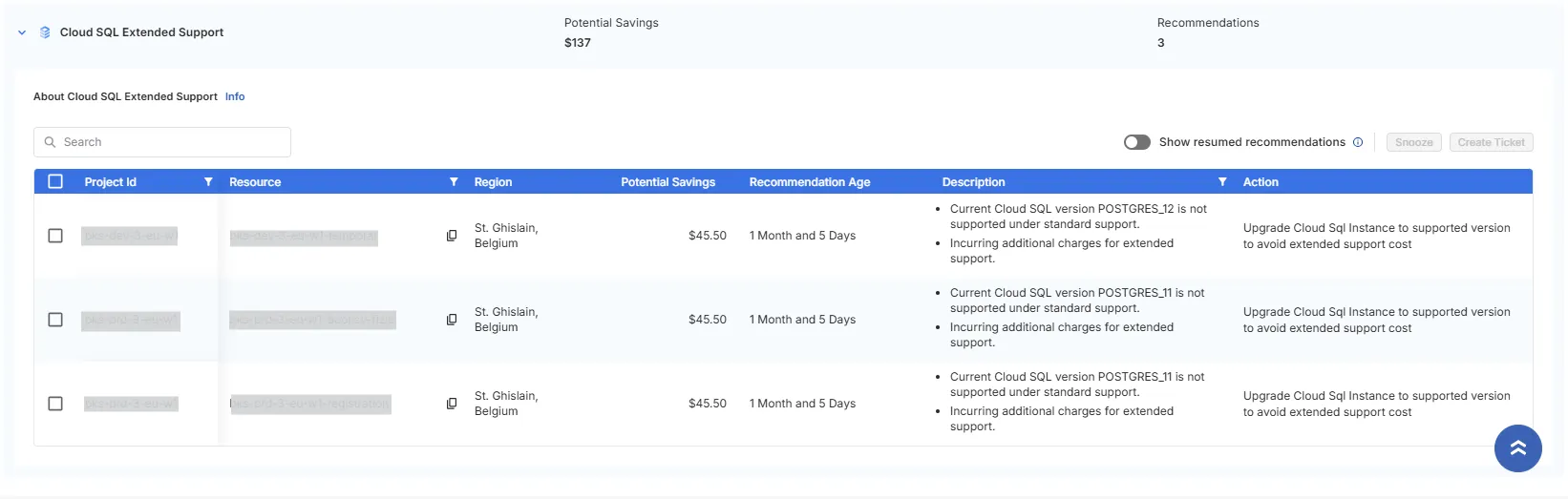Viewport: 1568px width, 499px height.
Task: Open the Project Id column filter
Action: pyautogui.click(x=208, y=181)
